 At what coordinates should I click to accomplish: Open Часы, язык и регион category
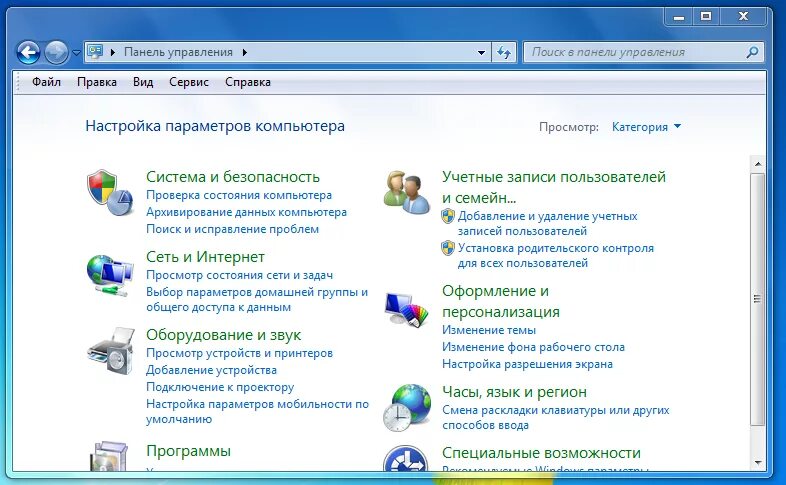click(514, 392)
